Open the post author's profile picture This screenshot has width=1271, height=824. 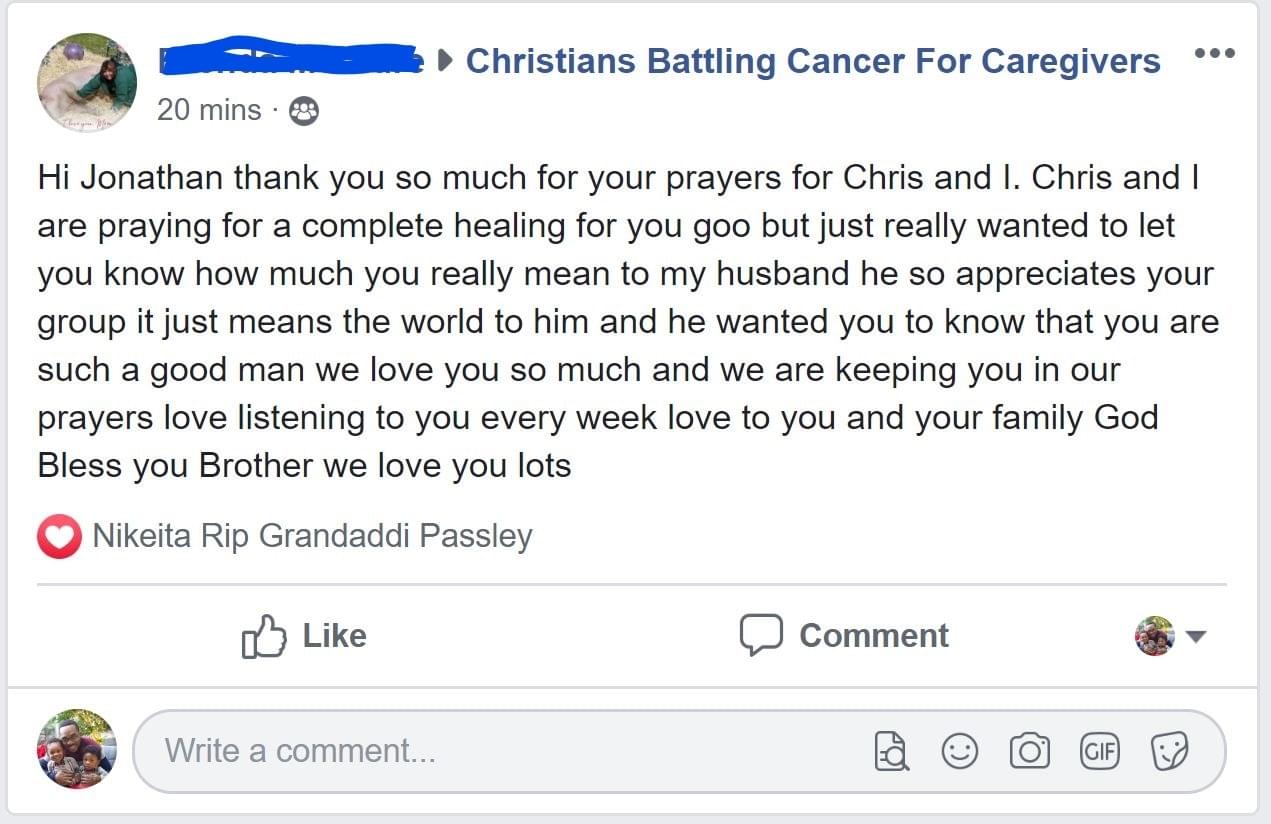point(87,83)
